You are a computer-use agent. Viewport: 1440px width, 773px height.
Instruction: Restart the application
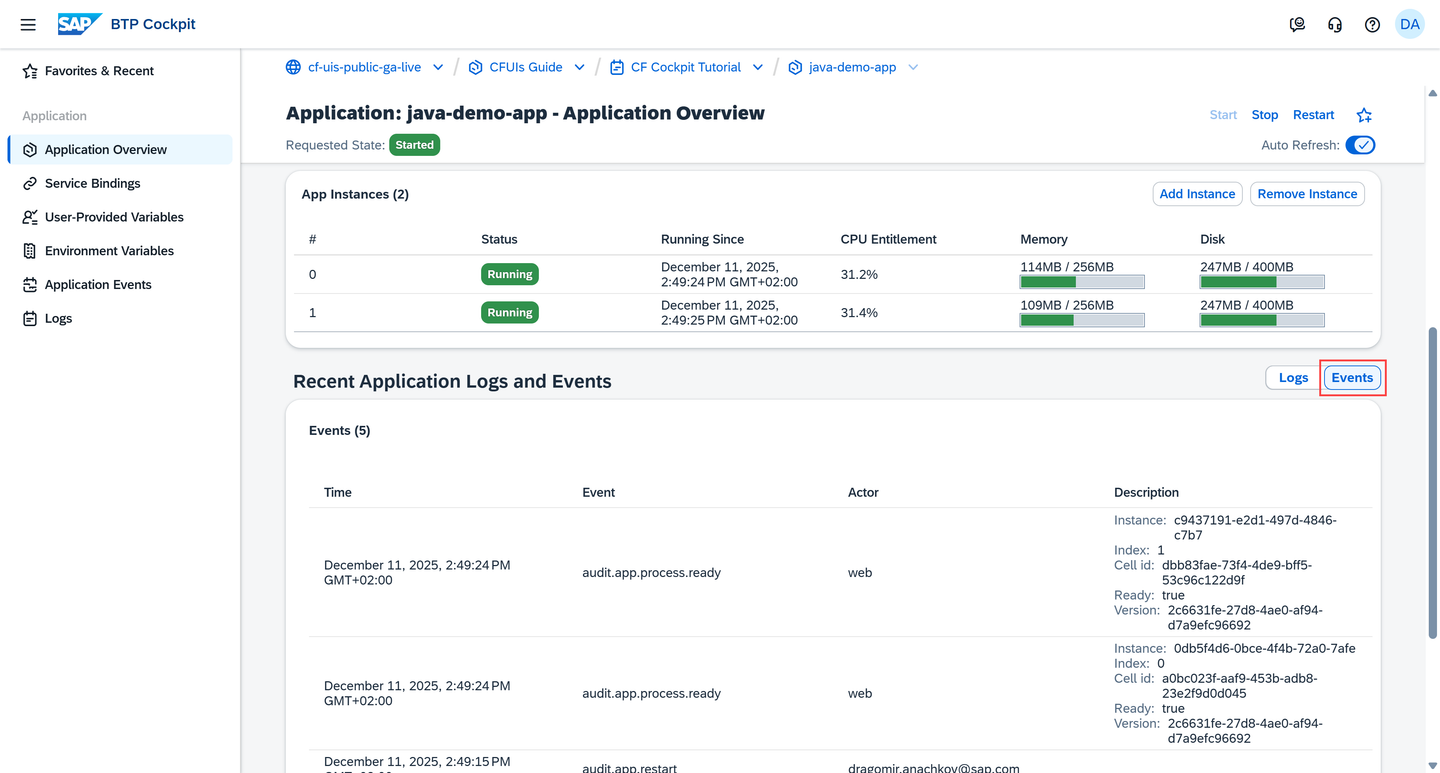tap(1314, 115)
